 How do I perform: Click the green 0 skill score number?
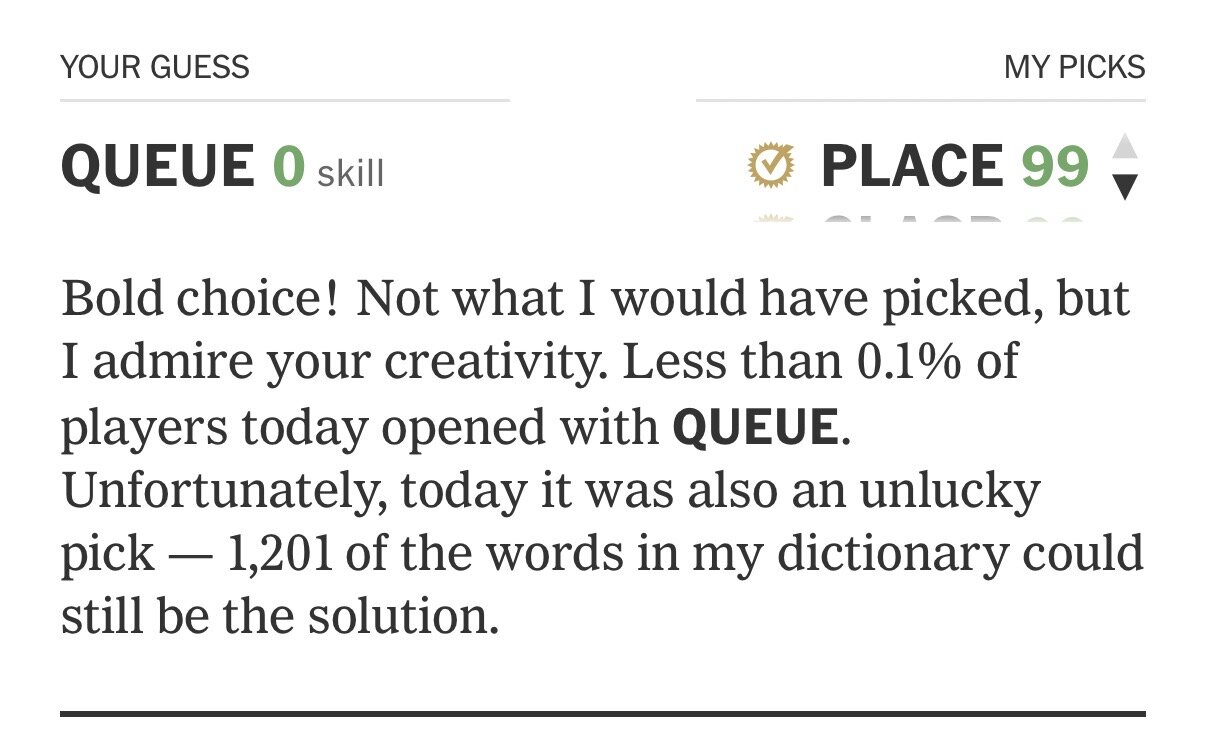pyautogui.click(x=288, y=166)
